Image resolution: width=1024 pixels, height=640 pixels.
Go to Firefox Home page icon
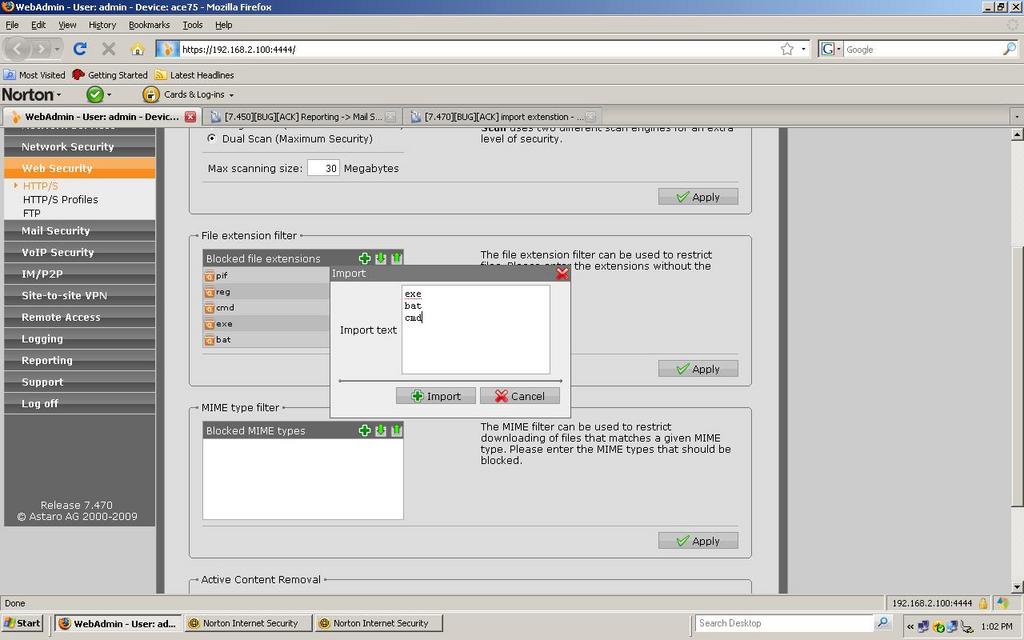(137, 49)
